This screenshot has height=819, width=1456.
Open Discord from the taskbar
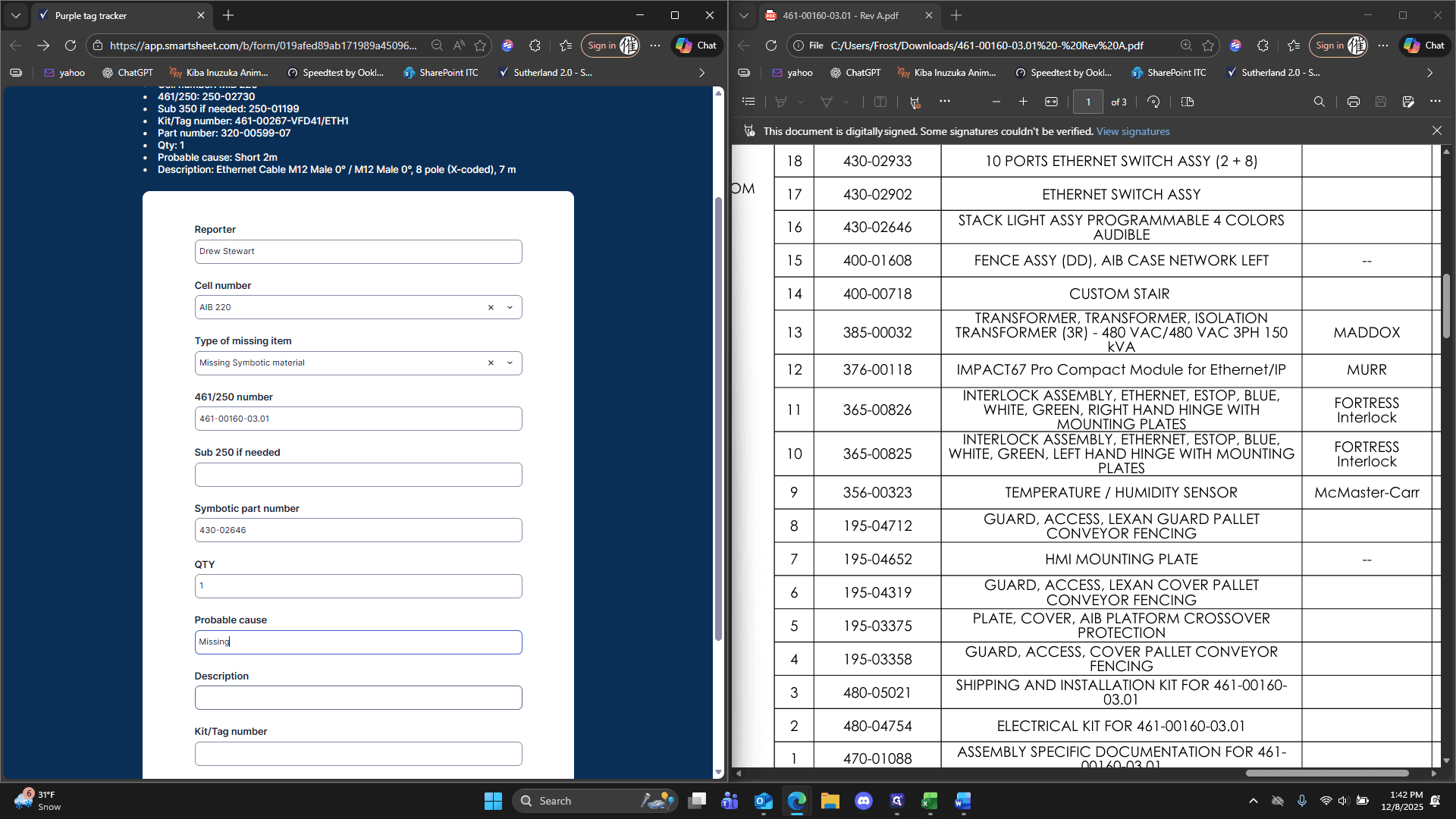point(863,801)
